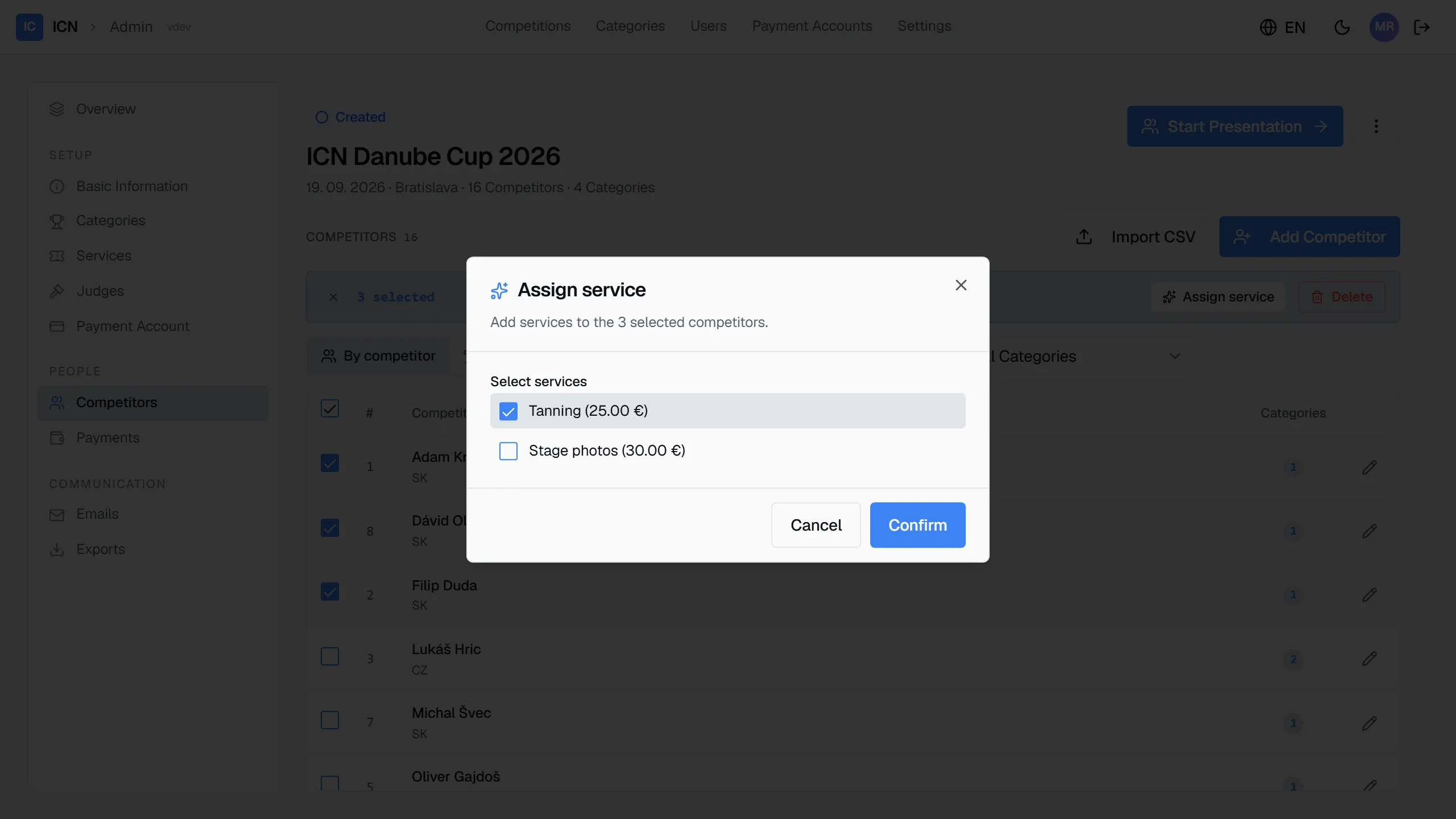1456x819 pixels.
Task: Uncheck Adam's row checkbox
Action: (330, 463)
